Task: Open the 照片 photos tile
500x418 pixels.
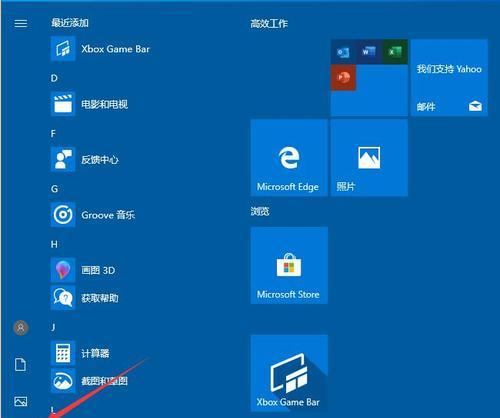Action: [369, 158]
